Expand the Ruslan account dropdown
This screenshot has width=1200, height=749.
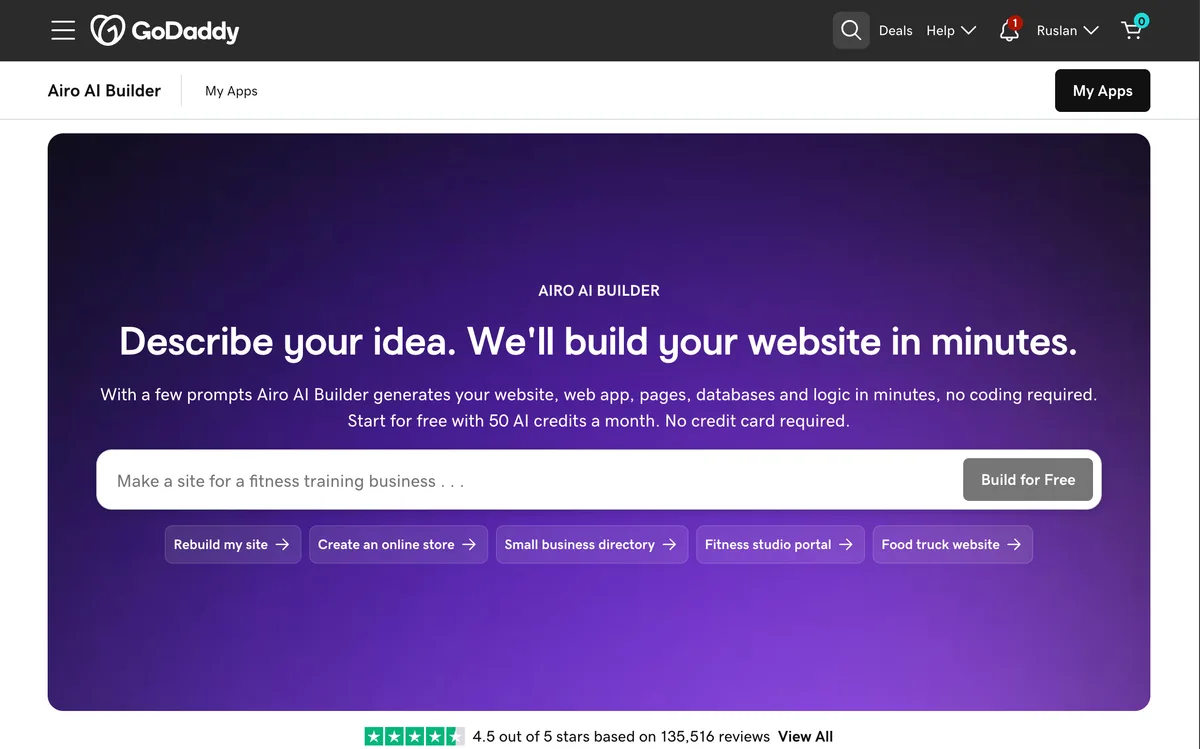click(1067, 31)
